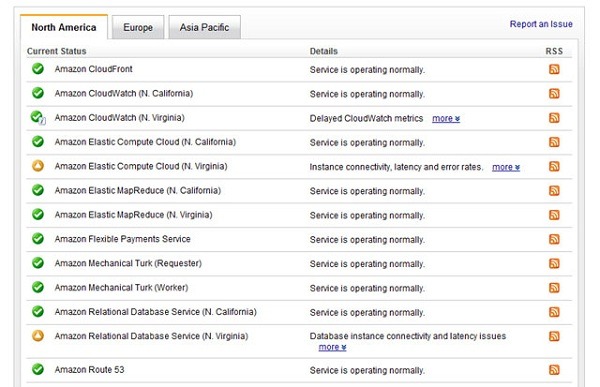Click green status icon for CloudWatch N. California

coord(38,93)
